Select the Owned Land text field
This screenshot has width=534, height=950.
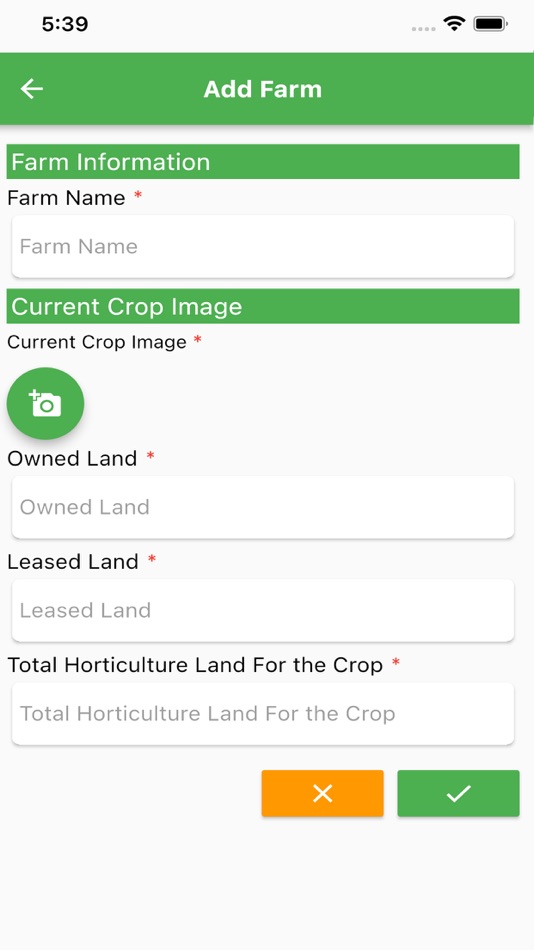263,507
